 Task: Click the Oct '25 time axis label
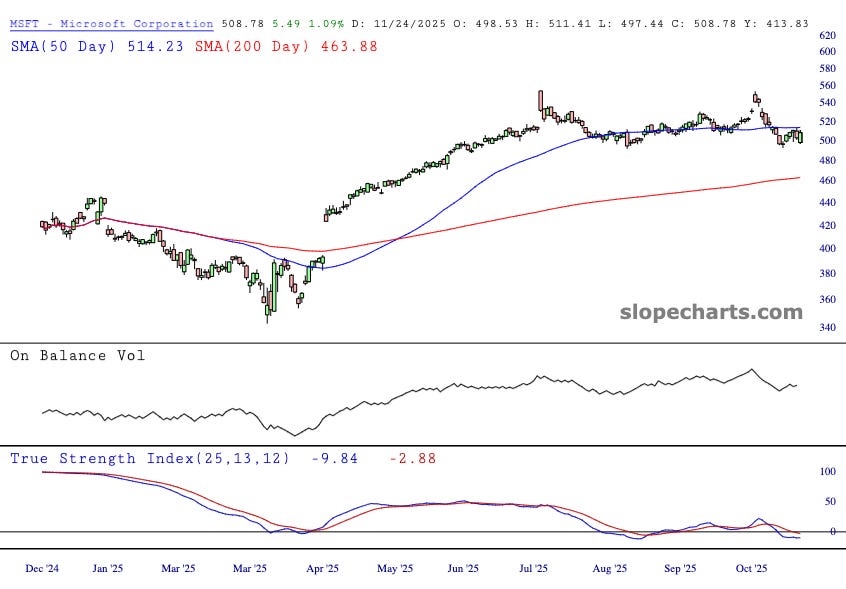(751, 569)
